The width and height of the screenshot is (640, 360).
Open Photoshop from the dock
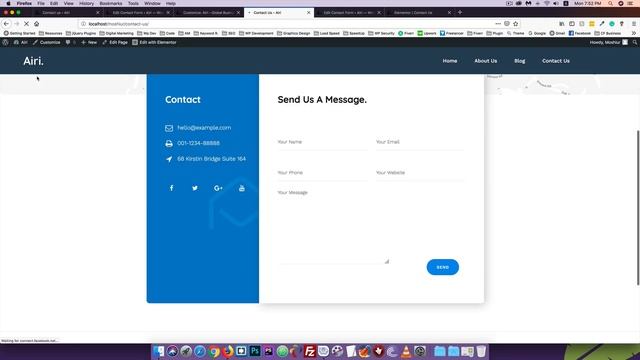(x=255, y=351)
